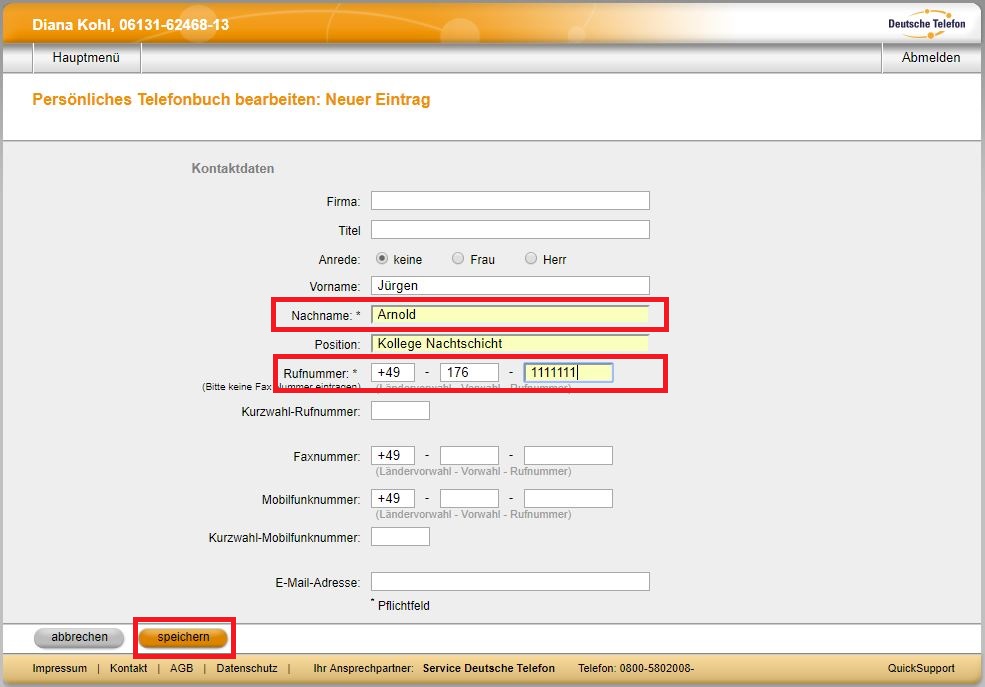Screen dimensions: 985x687
Task: Open the QuickSupport link
Action: click(921, 668)
